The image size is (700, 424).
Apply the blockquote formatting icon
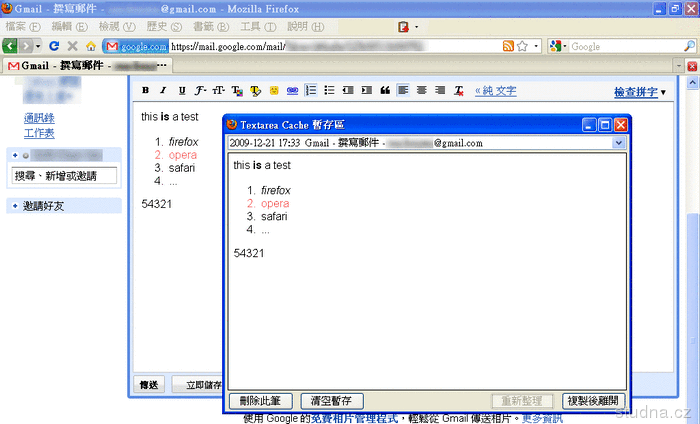tap(384, 91)
